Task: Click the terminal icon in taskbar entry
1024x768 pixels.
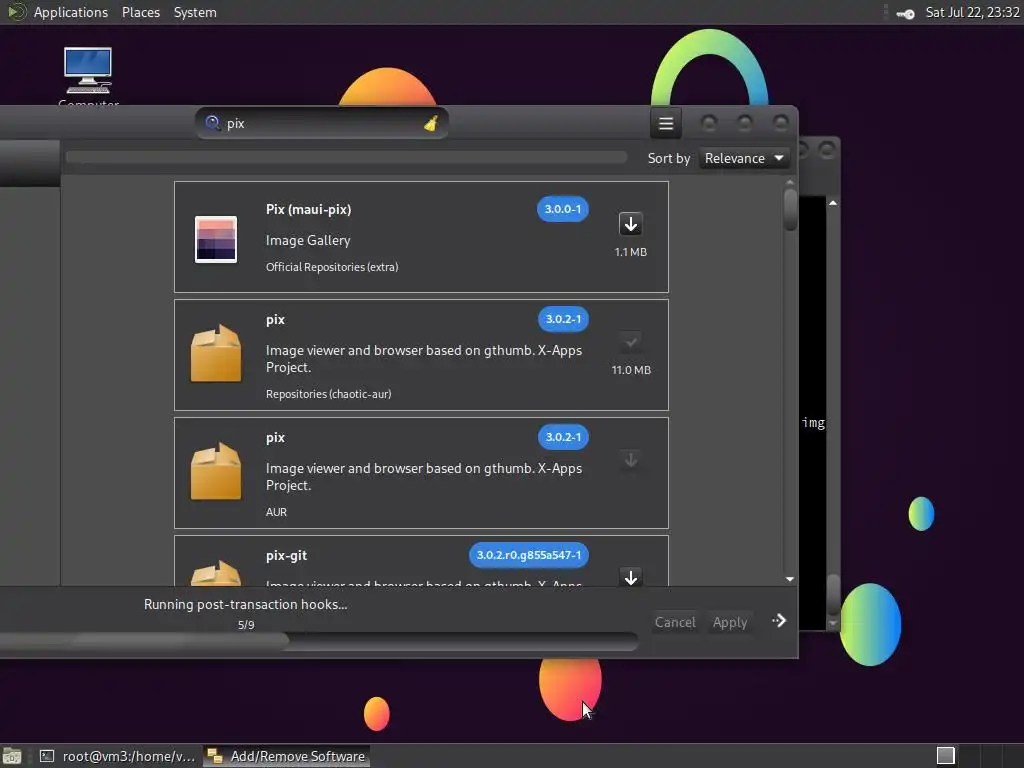Action: (47, 756)
